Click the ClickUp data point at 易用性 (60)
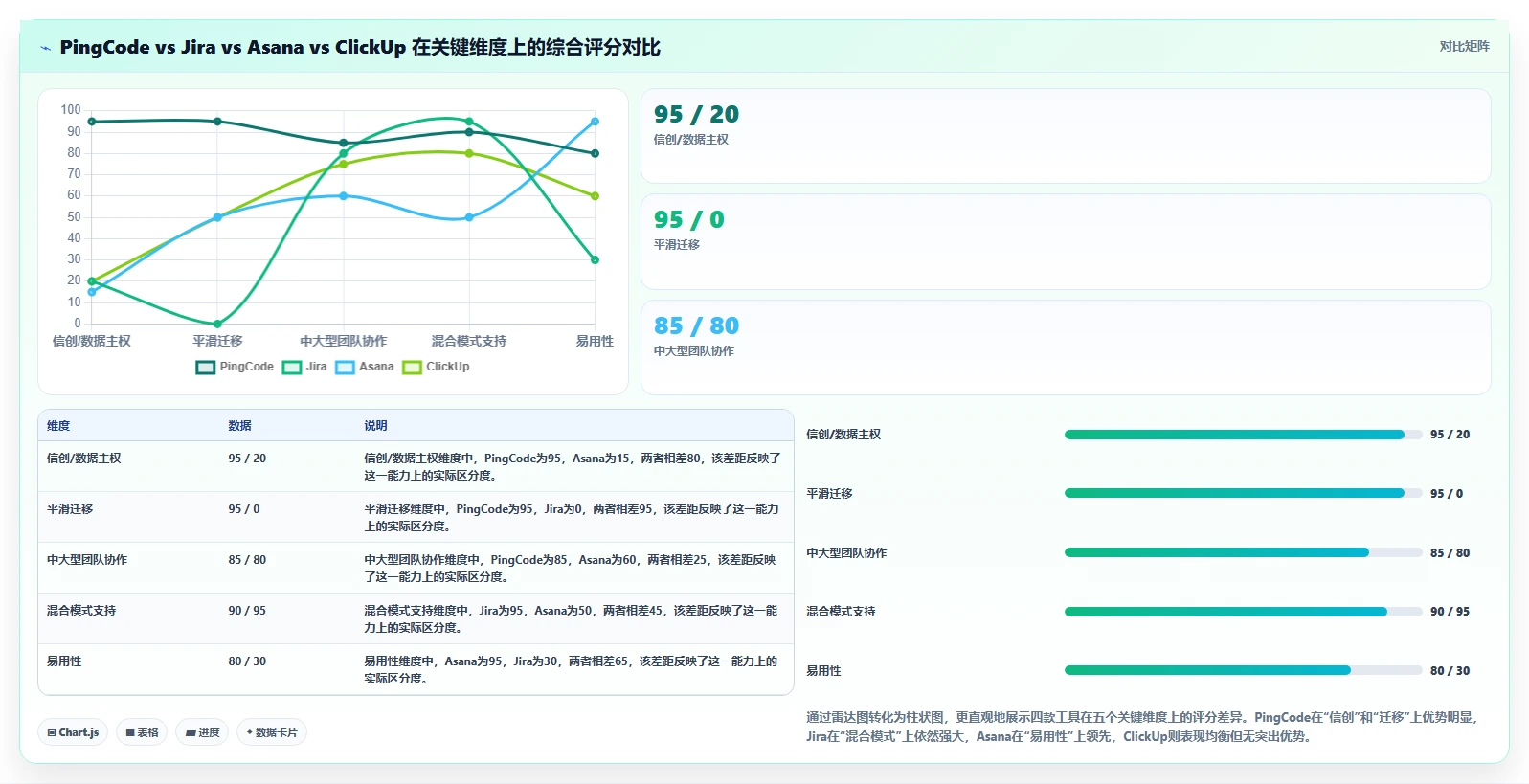 click(x=595, y=196)
